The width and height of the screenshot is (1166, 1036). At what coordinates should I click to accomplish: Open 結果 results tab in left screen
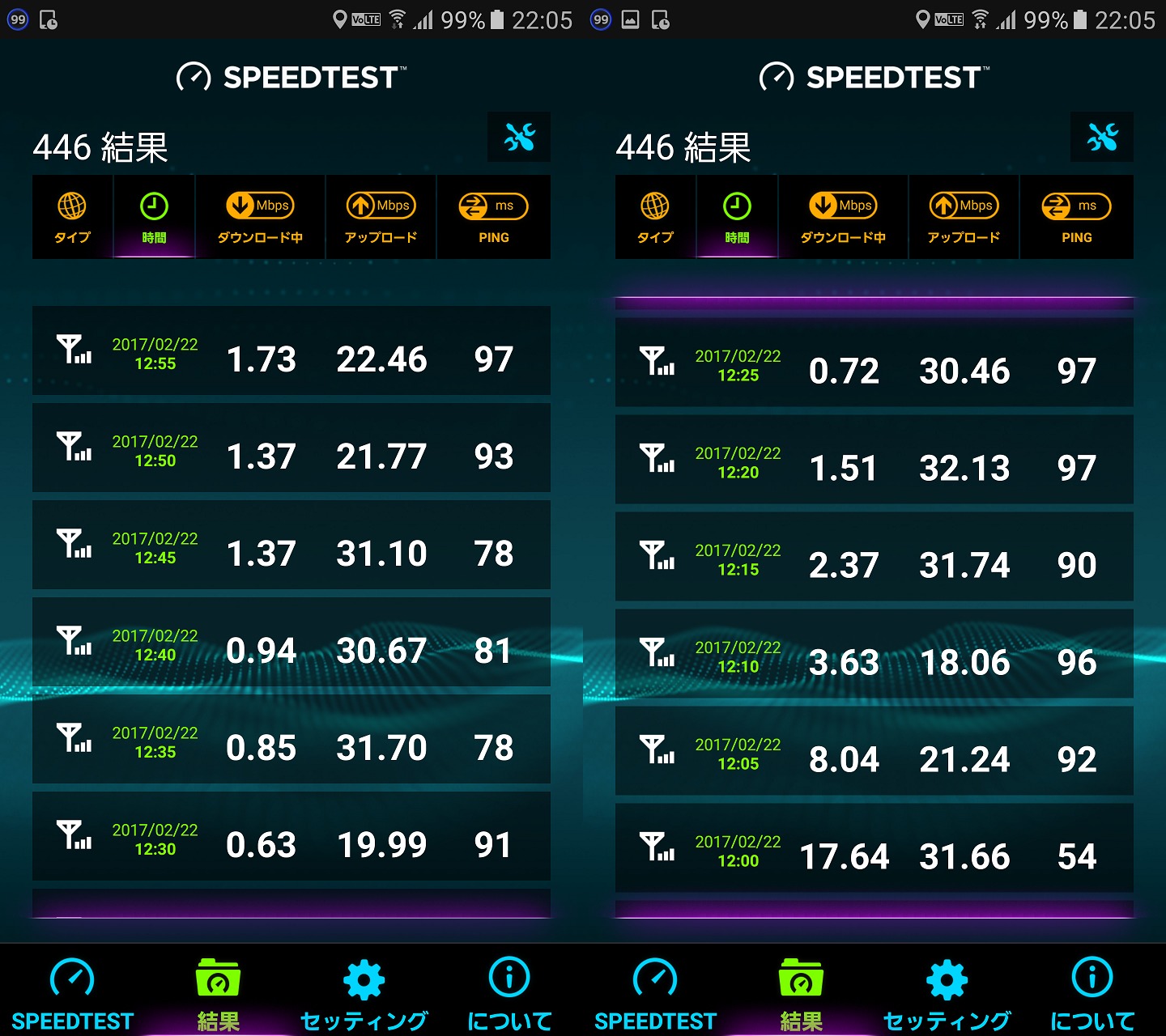click(x=219, y=995)
